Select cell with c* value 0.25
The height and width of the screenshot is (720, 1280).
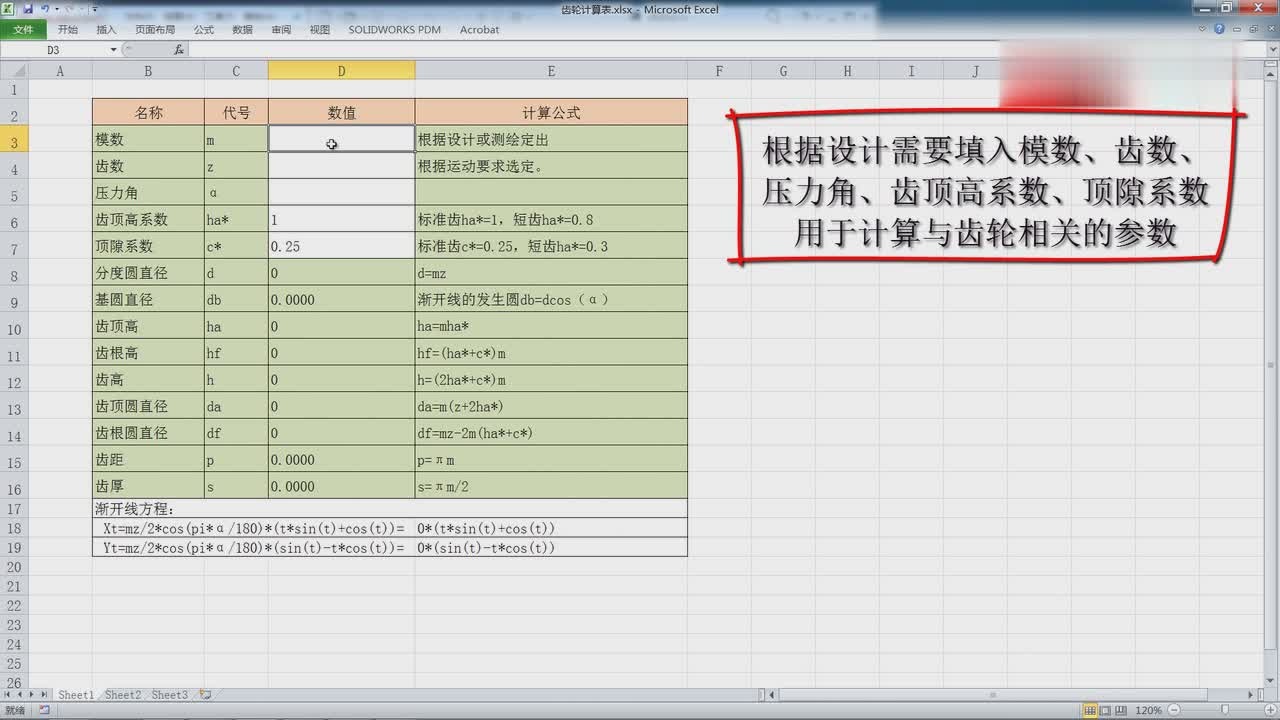[x=341, y=246]
